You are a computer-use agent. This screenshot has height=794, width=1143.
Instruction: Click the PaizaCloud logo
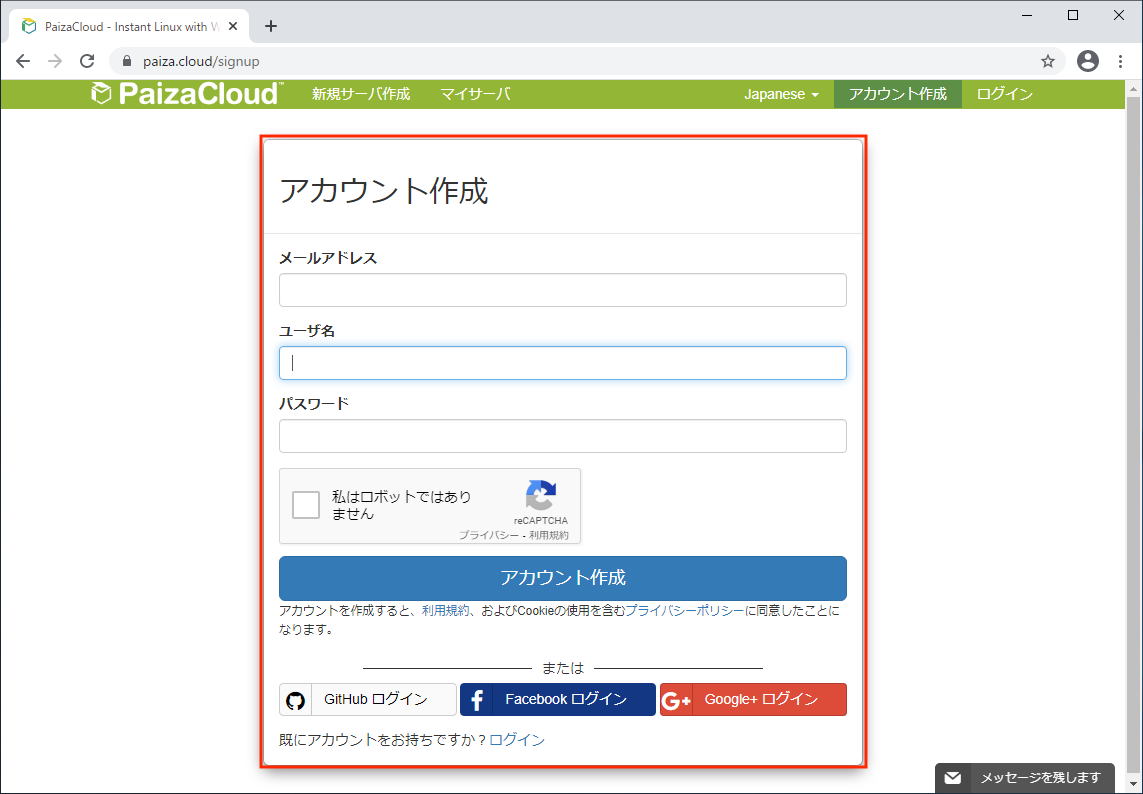click(x=187, y=94)
